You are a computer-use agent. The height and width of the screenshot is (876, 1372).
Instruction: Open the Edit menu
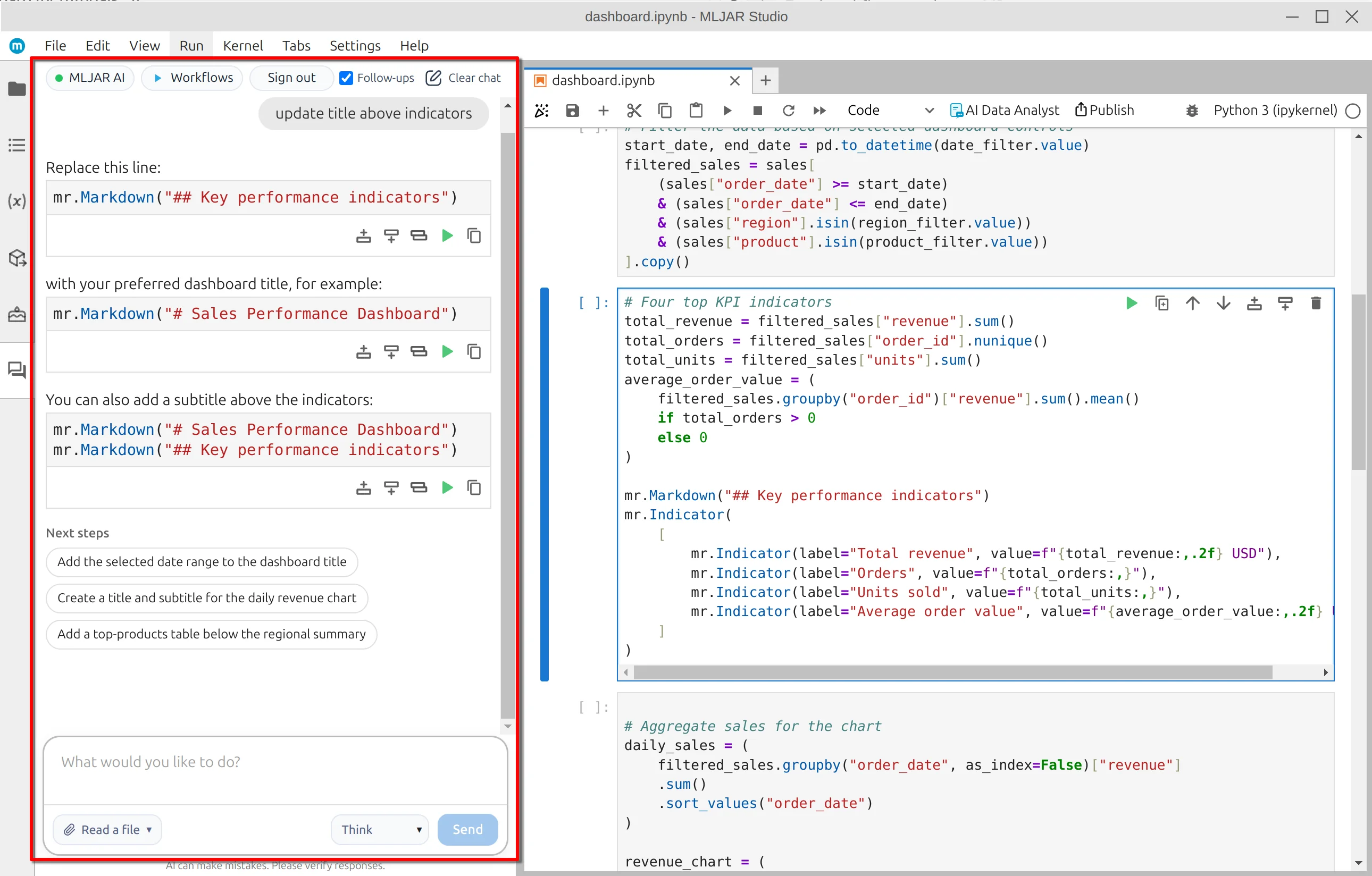[97, 46]
